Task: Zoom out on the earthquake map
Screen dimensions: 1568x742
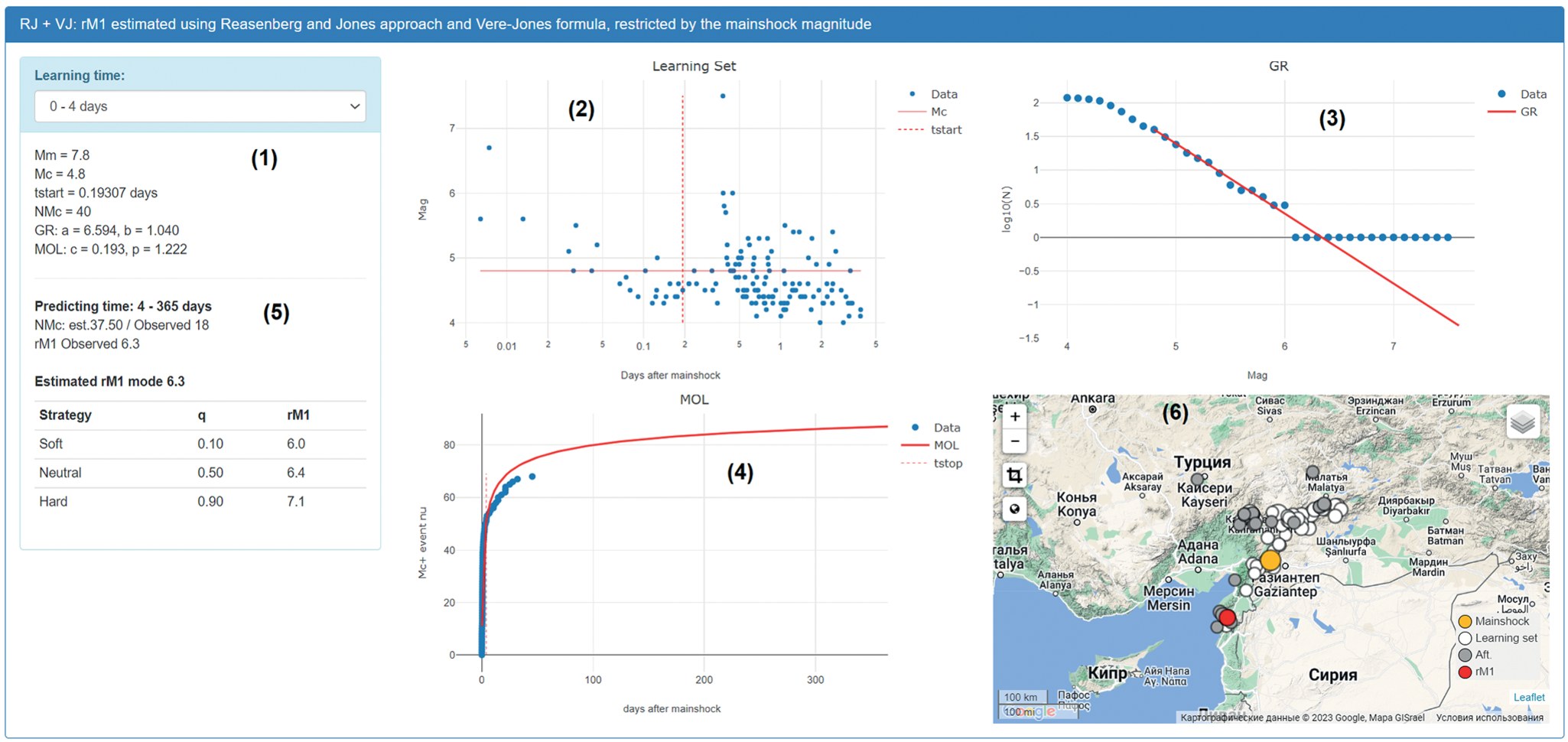Action: coord(1014,441)
